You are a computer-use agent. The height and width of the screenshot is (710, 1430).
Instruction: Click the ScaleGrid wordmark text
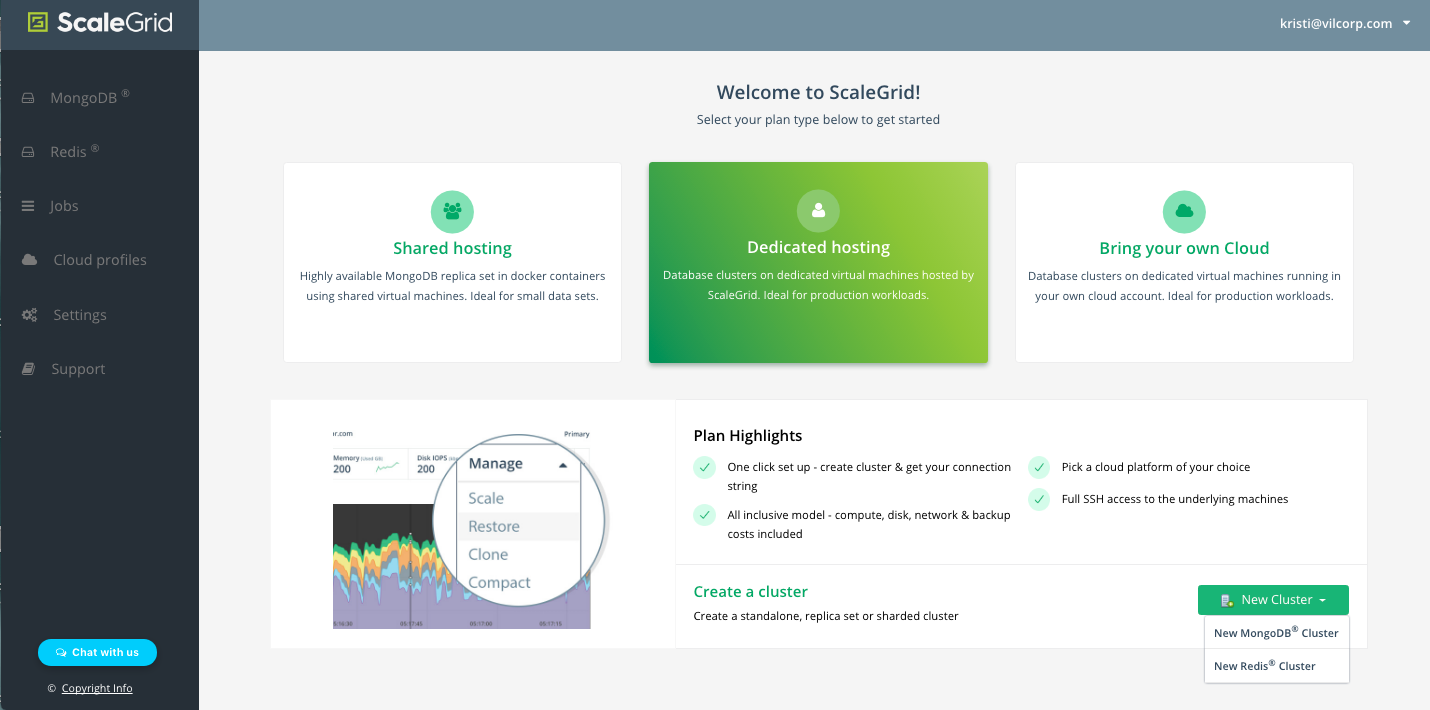(114, 23)
